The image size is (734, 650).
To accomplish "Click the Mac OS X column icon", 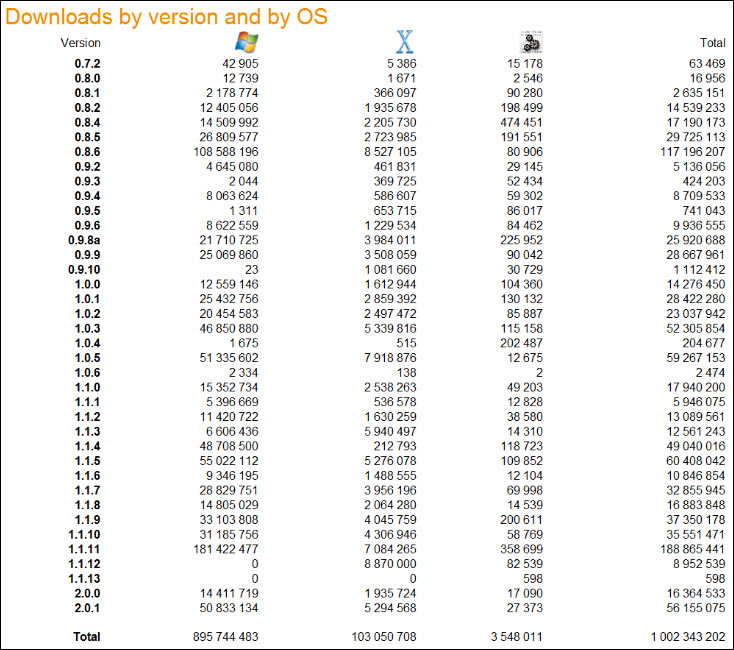I will click(404, 41).
